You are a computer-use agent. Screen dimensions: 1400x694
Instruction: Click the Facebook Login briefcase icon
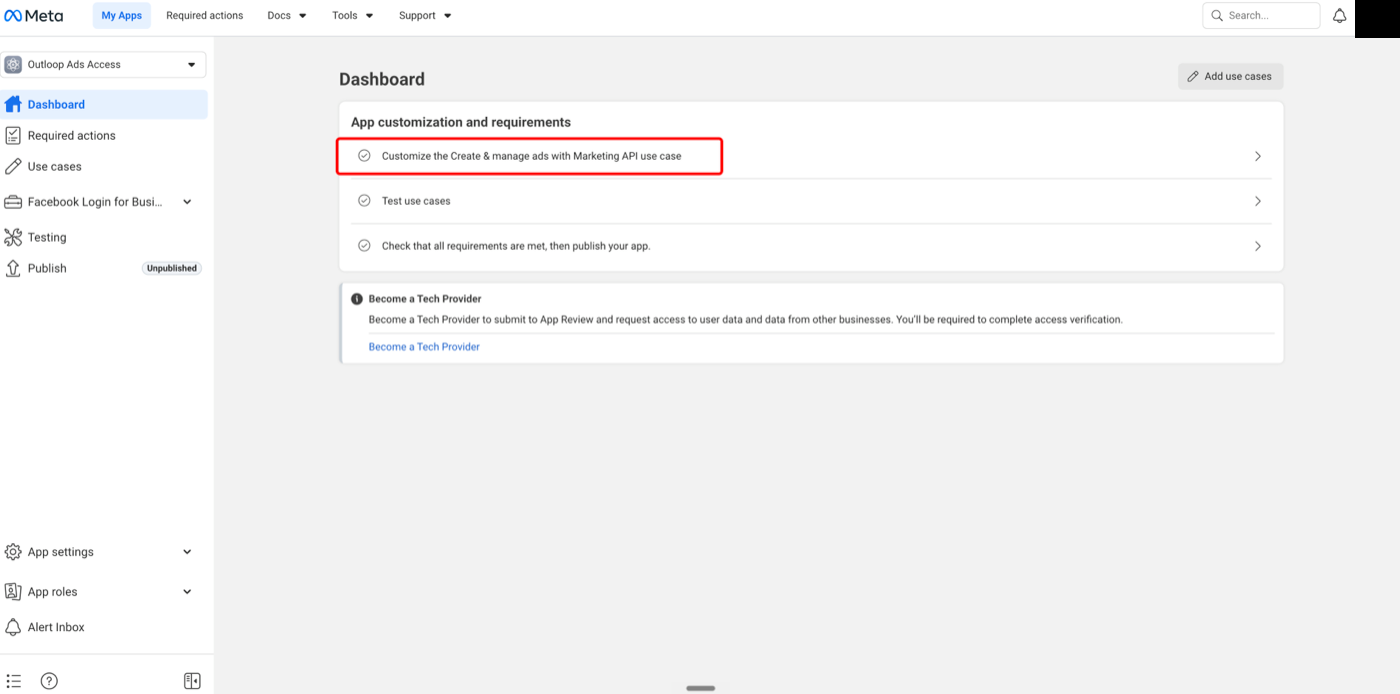[x=13, y=202]
